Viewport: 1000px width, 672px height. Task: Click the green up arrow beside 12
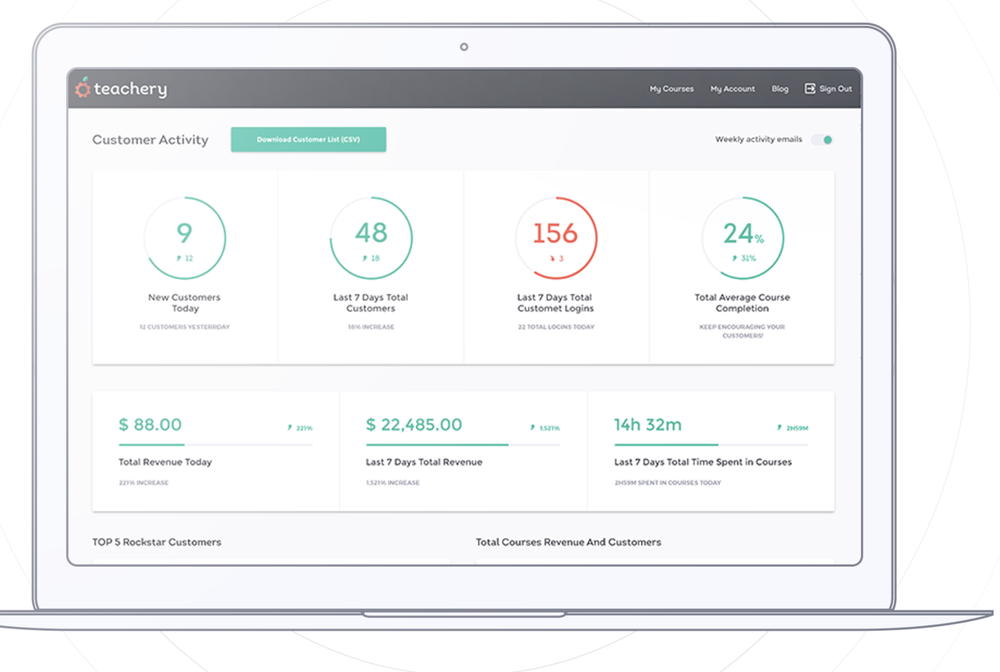pyautogui.click(x=179, y=258)
